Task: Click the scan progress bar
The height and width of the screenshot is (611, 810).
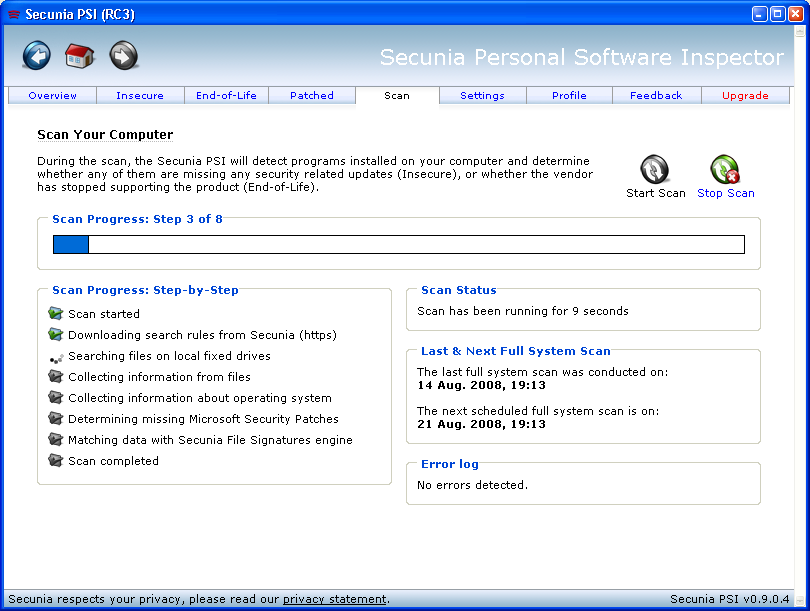Action: pos(399,244)
